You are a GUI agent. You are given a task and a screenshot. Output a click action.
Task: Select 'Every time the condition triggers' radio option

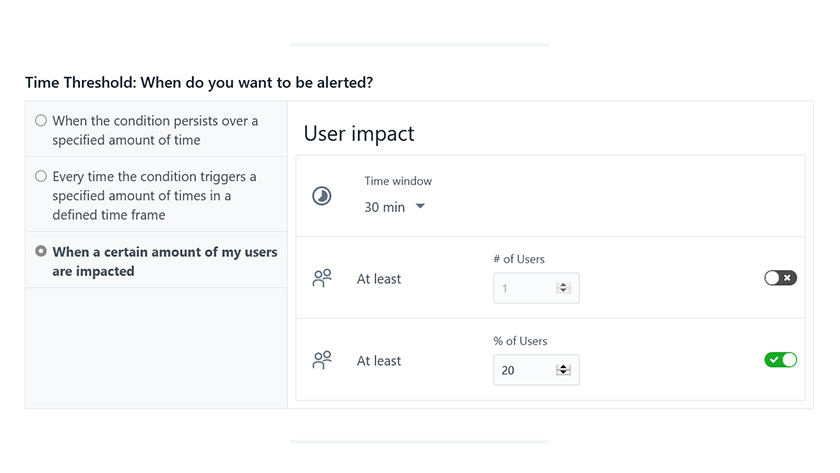(41, 176)
